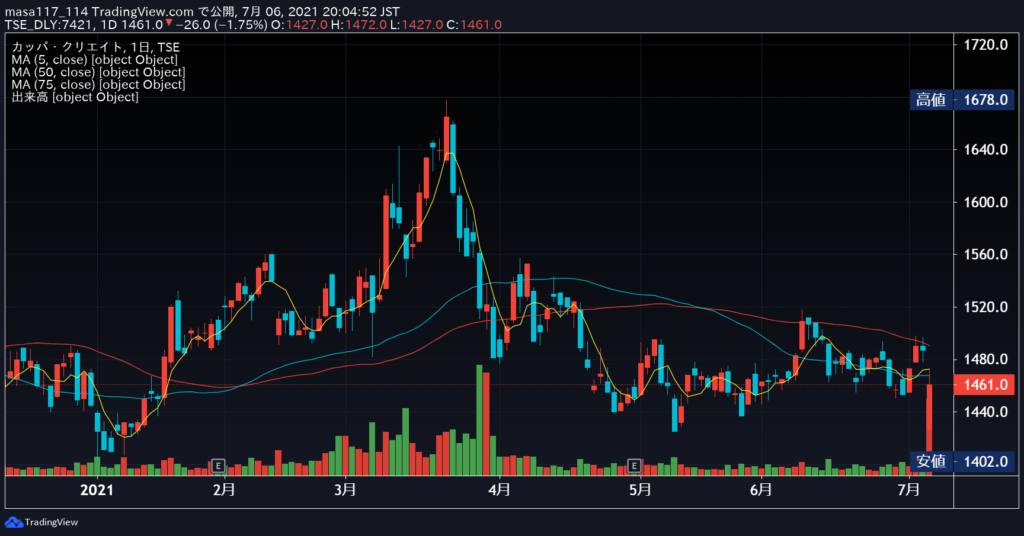Click the masa117_114 publisher text
This screenshot has height=536, width=1024.
[x=46, y=12]
